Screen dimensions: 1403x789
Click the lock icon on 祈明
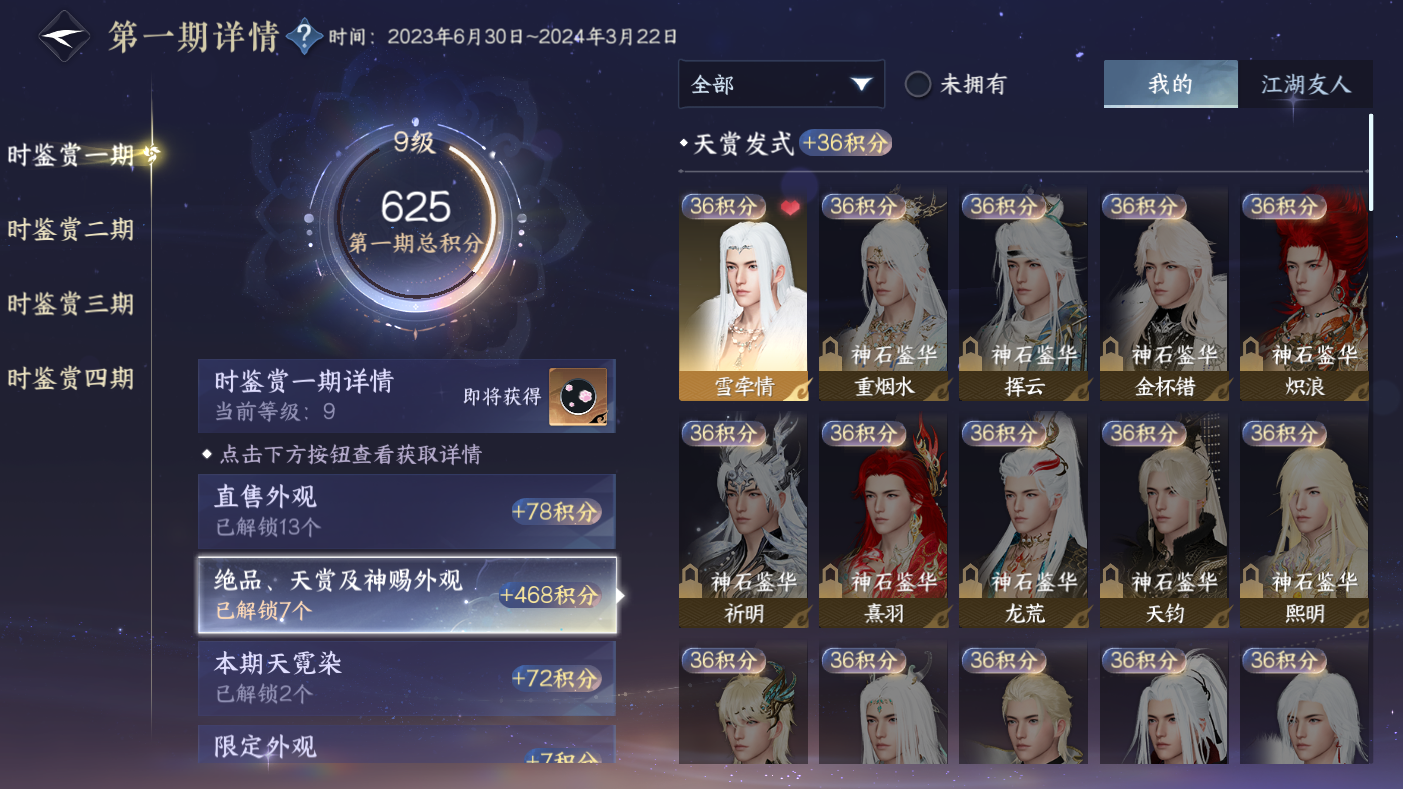691,581
